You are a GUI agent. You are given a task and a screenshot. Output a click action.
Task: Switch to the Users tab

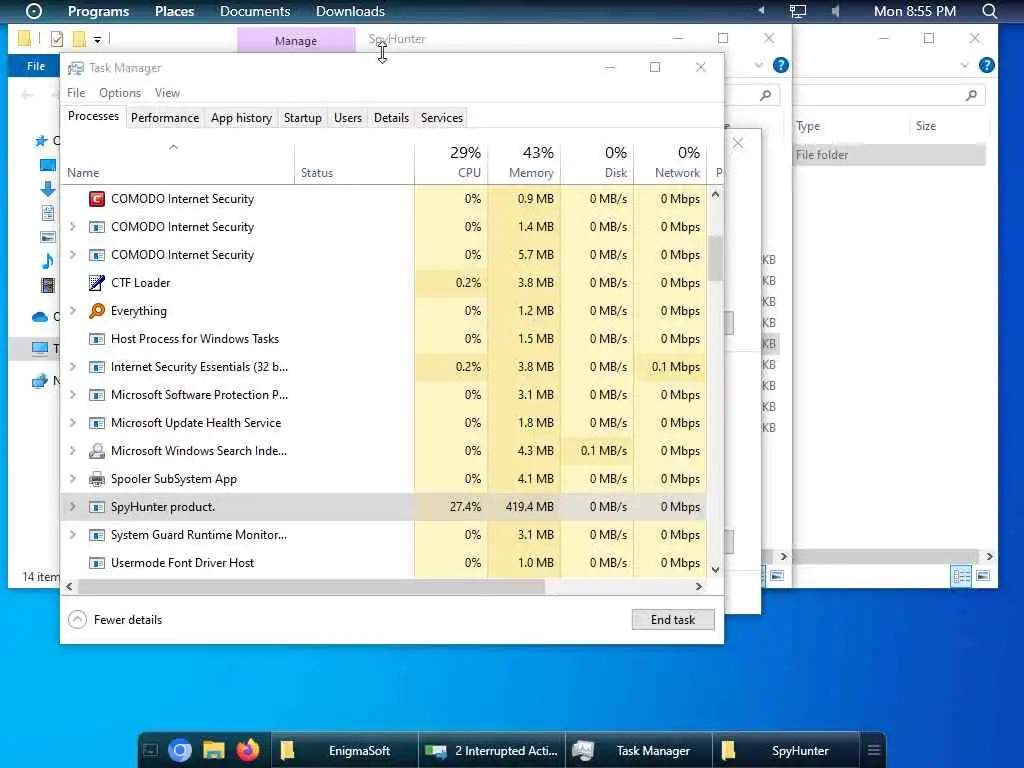[x=347, y=118]
